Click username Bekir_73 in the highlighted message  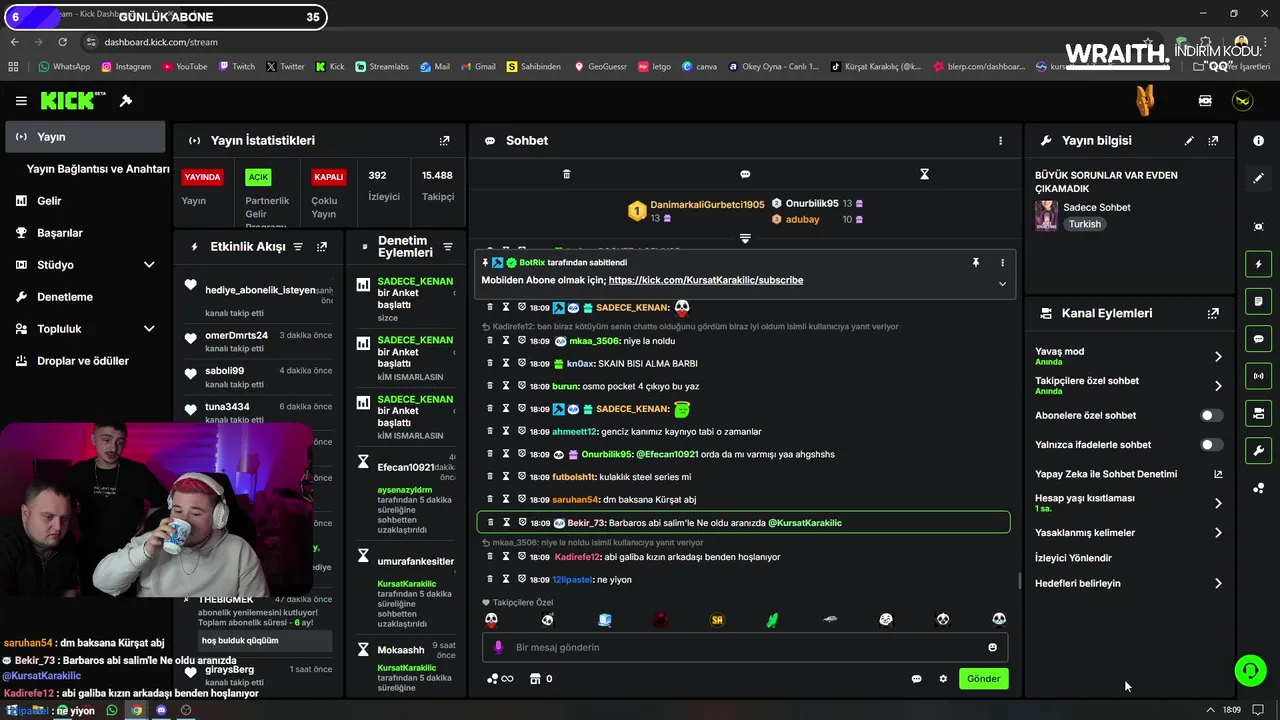pos(586,523)
